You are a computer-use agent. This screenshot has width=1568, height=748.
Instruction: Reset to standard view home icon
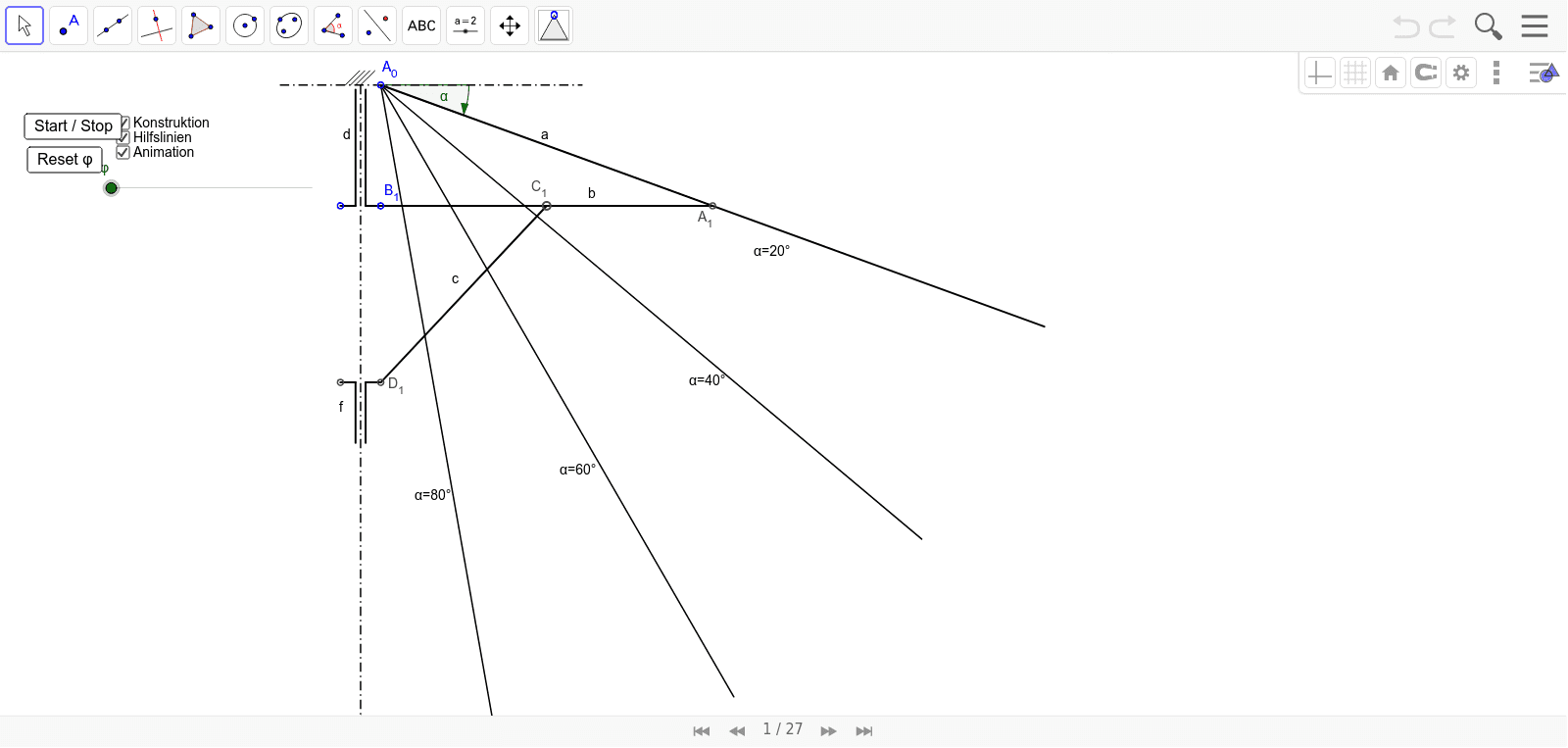tap(1391, 73)
